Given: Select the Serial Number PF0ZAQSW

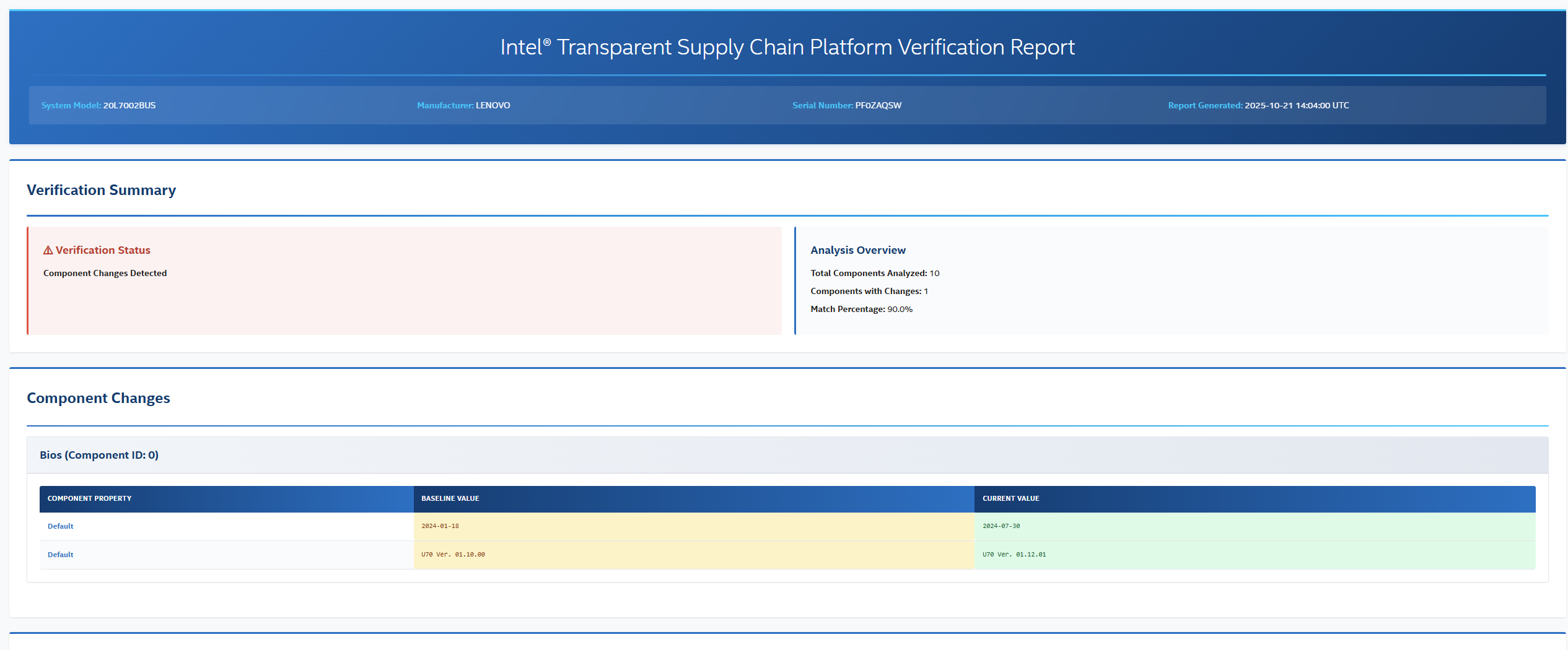Looking at the screenshot, I should (878, 105).
